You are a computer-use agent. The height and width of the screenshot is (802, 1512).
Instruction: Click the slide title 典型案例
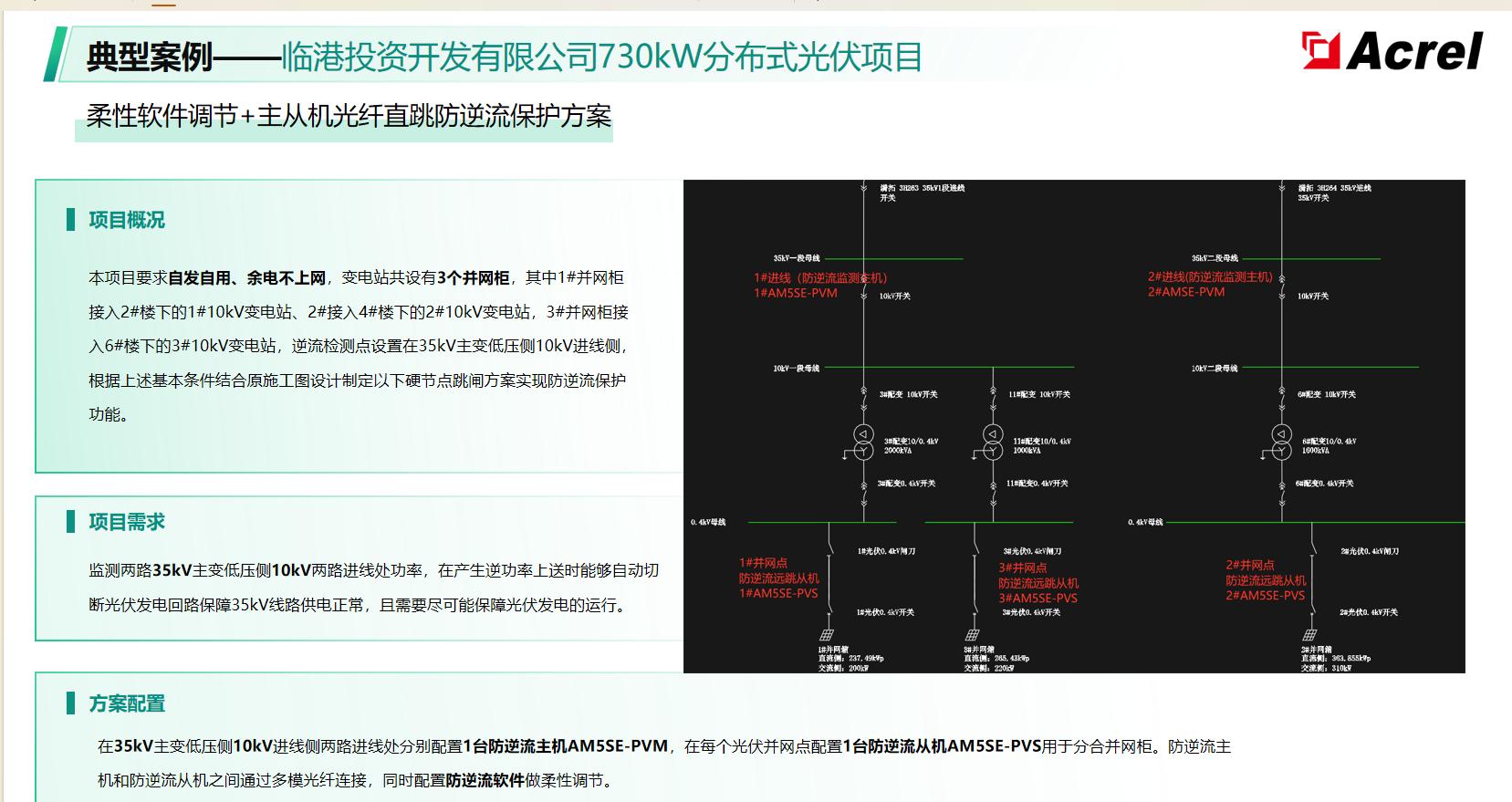150,57
